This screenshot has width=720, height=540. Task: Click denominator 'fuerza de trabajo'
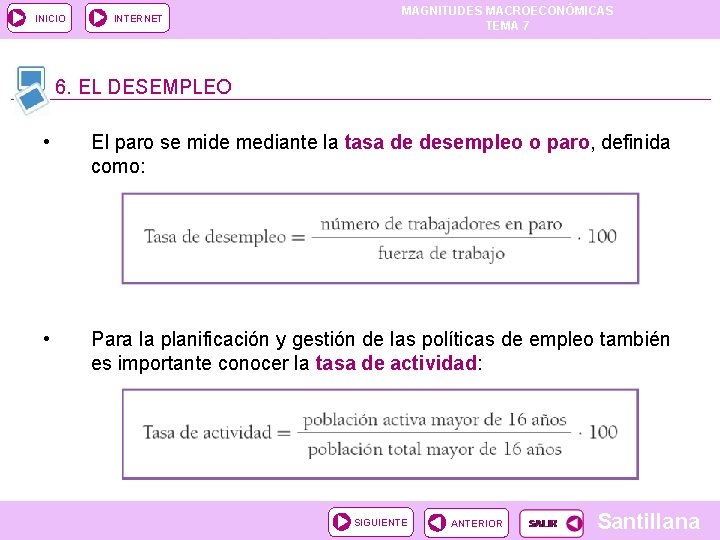click(441, 254)
